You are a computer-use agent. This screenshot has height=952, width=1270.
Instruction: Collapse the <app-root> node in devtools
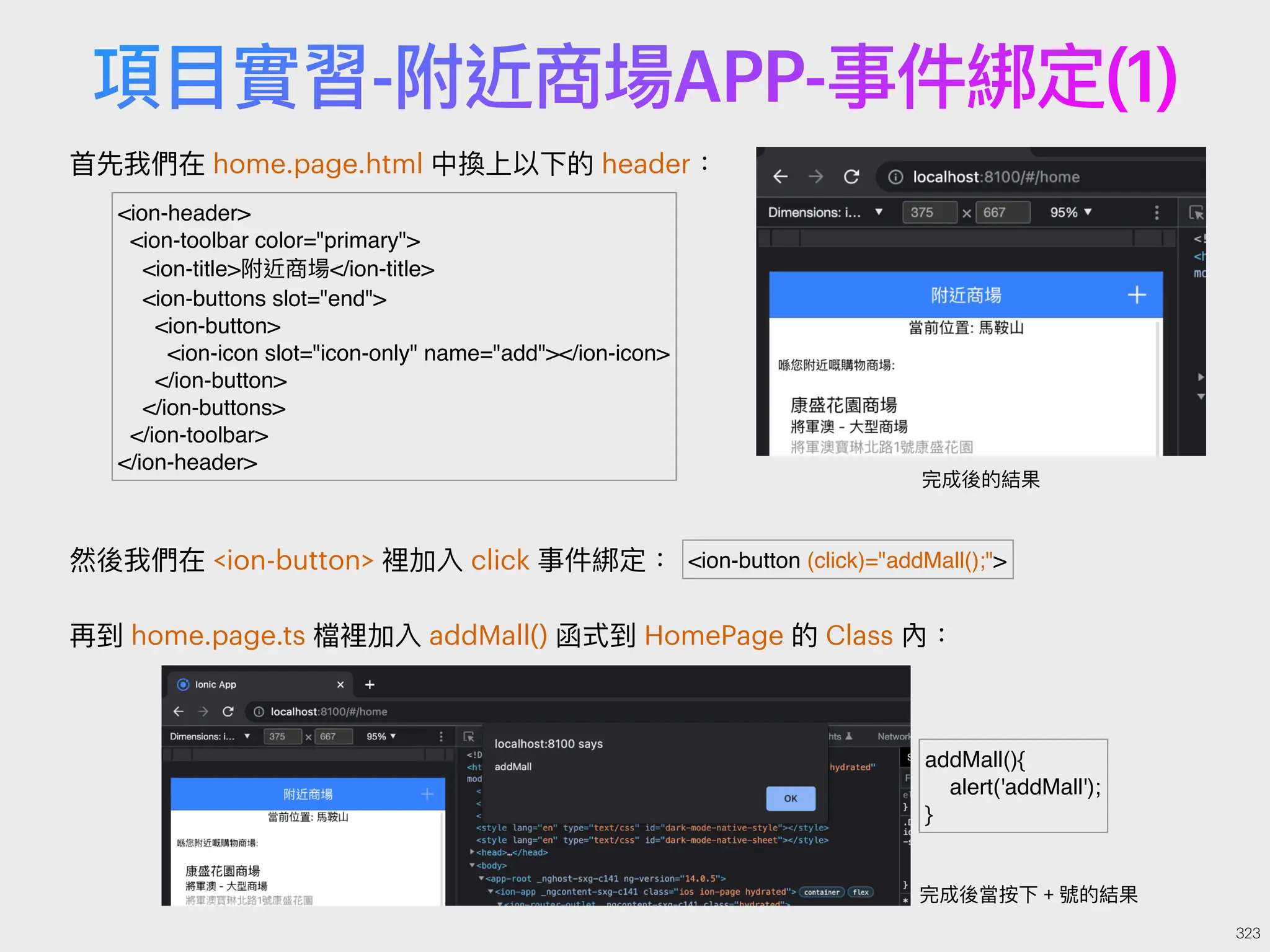click(481, 878)
